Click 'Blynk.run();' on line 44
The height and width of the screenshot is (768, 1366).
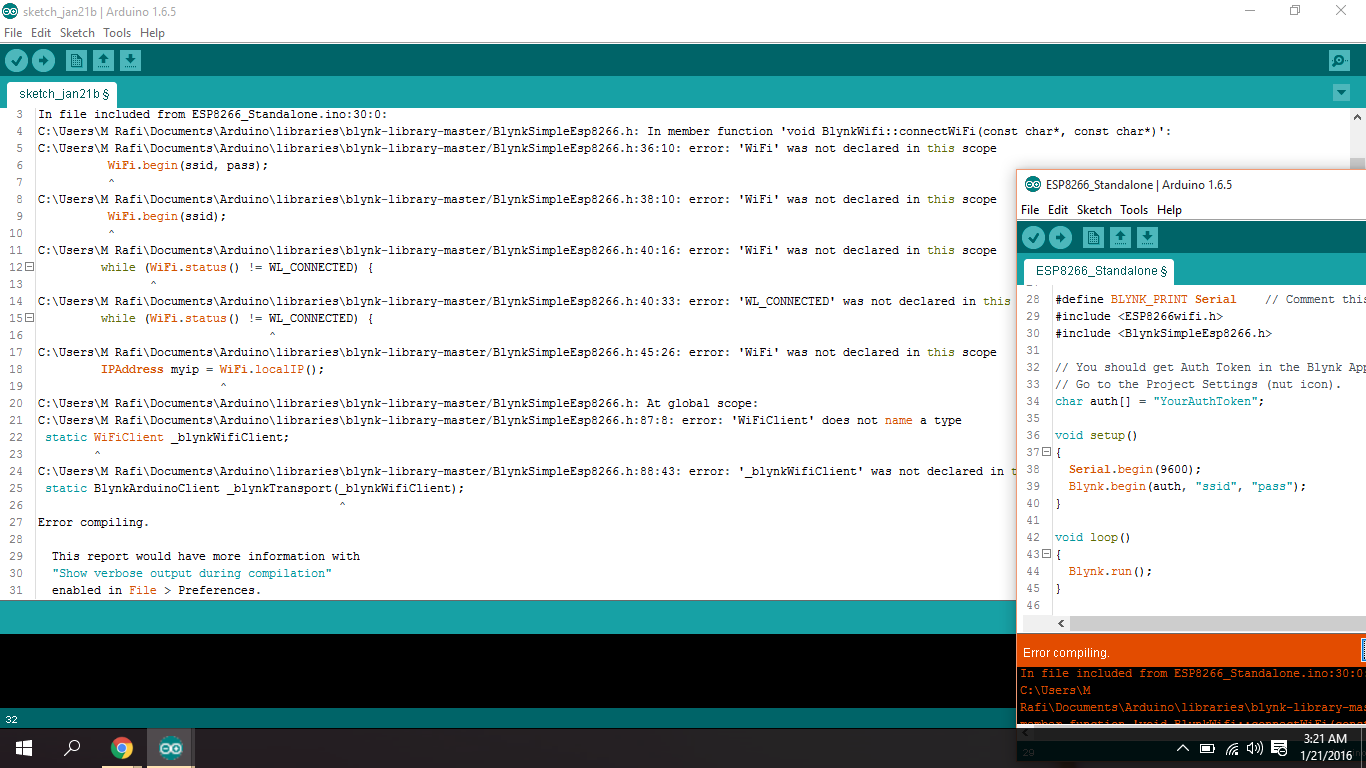[1110, 571]
